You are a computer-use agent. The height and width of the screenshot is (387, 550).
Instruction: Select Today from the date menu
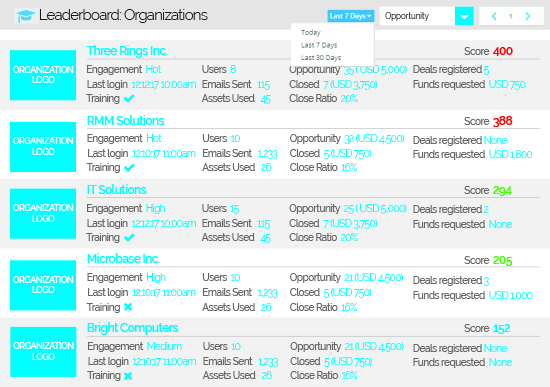pos(311,33)
